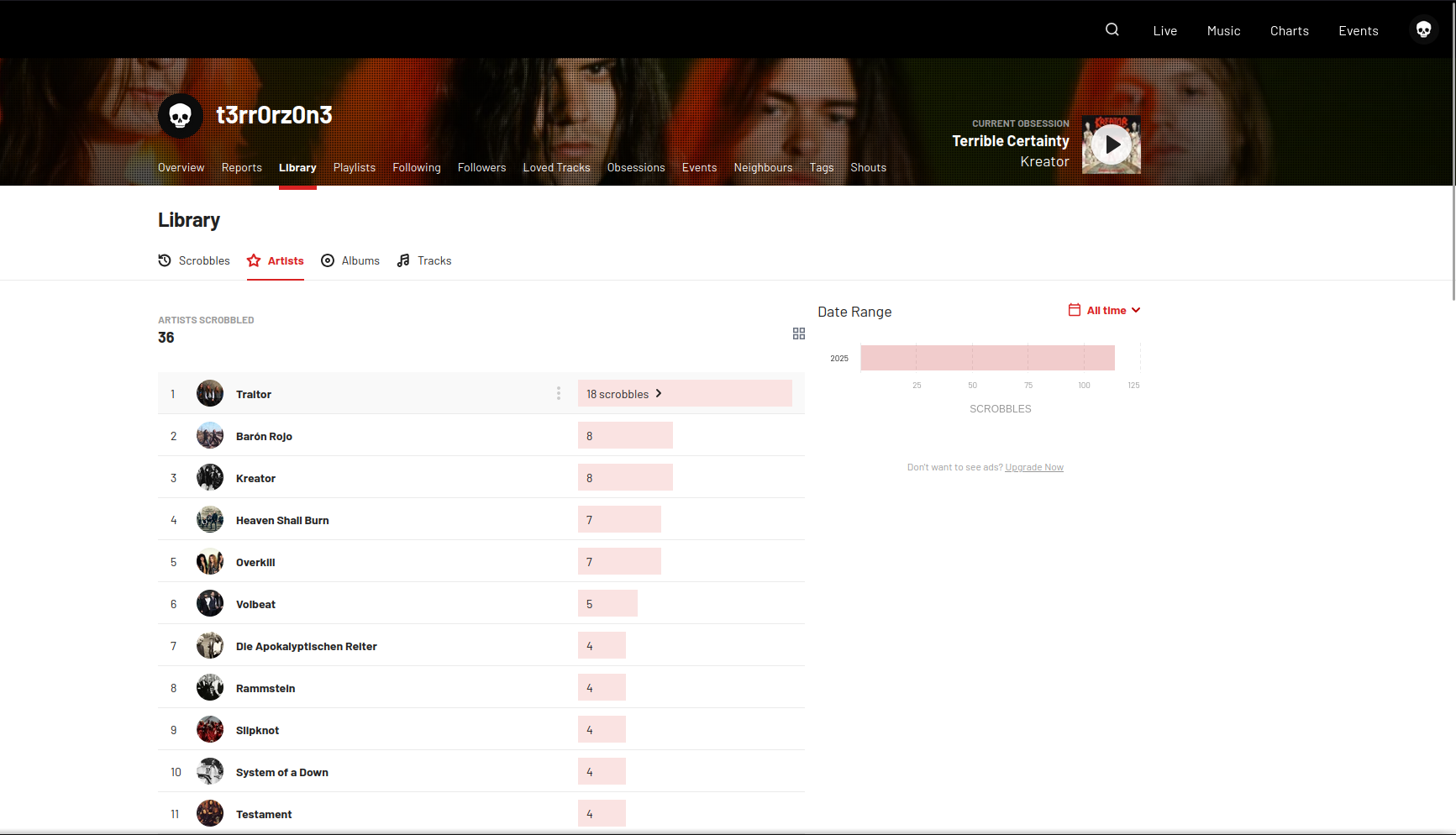Click the t3rr0rz0n3 profile skull avatar
The width and height of the screenshot is (1456, 835).
click(x=181, y=116)
